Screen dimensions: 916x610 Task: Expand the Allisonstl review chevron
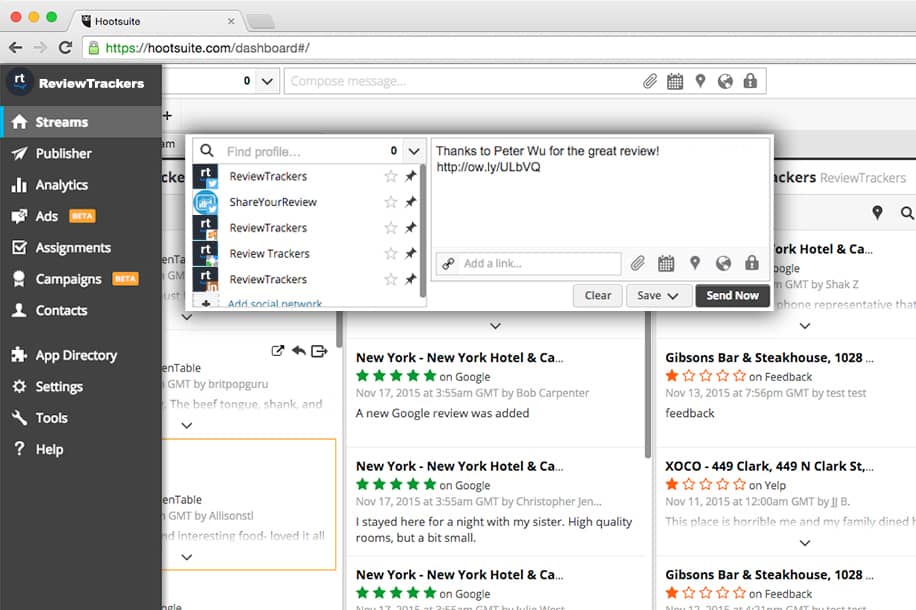click(x=187, y=557)
